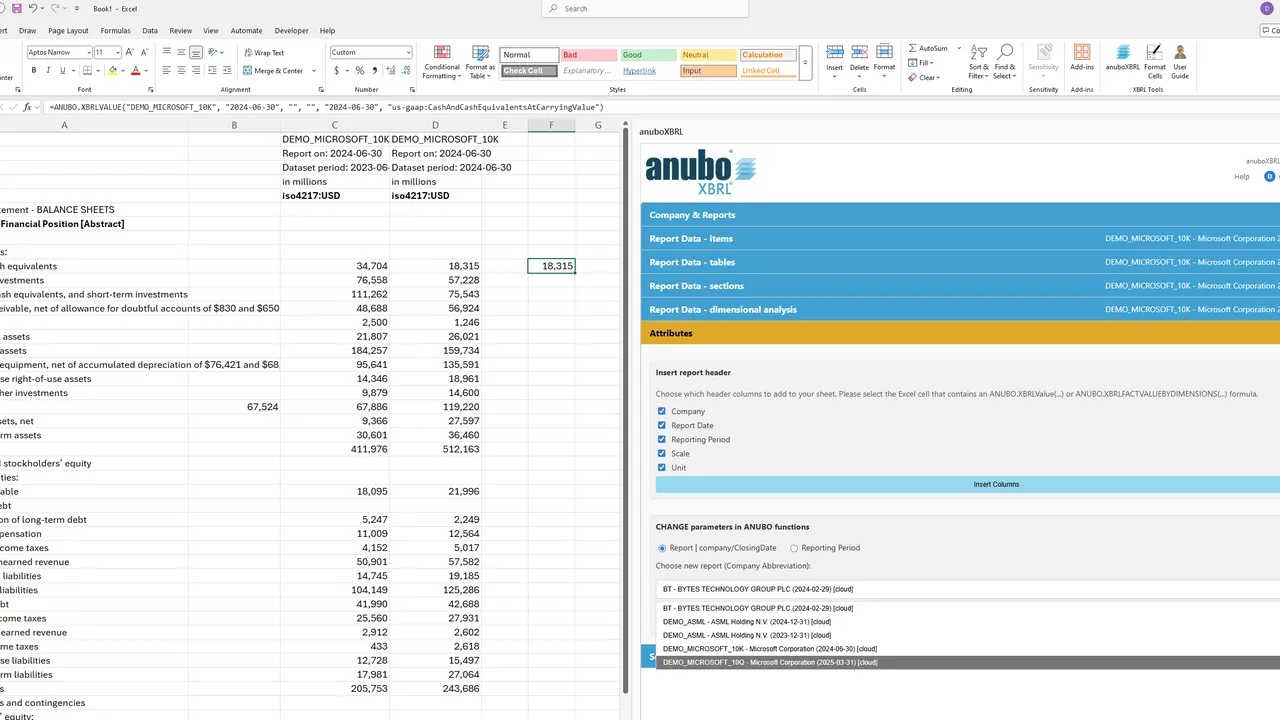Open the company report combo box
The image size is (1280, 720).
click(967, 589)
